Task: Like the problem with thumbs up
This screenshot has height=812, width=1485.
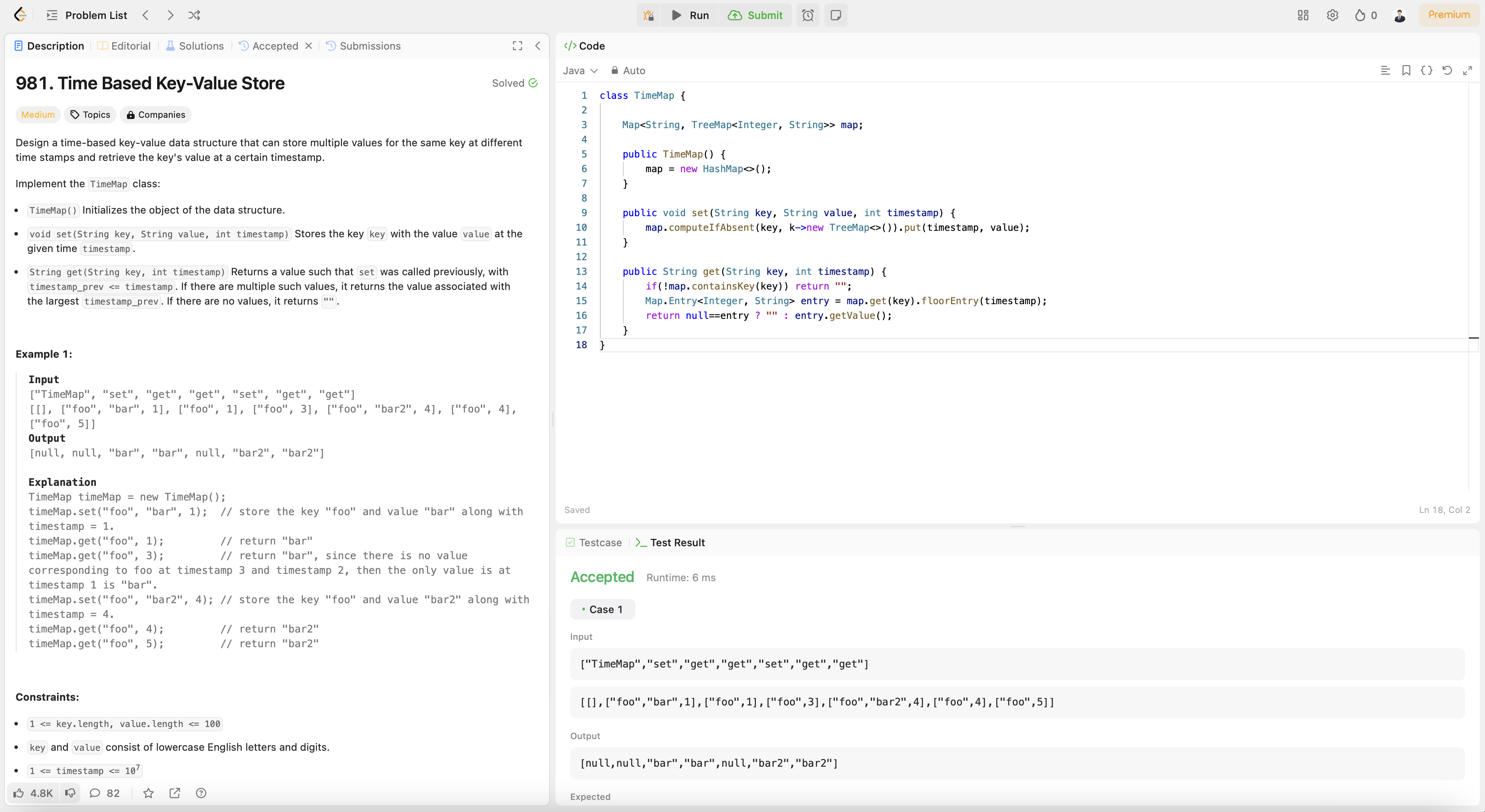Action: pyautogui.click(x=19, y=793)
